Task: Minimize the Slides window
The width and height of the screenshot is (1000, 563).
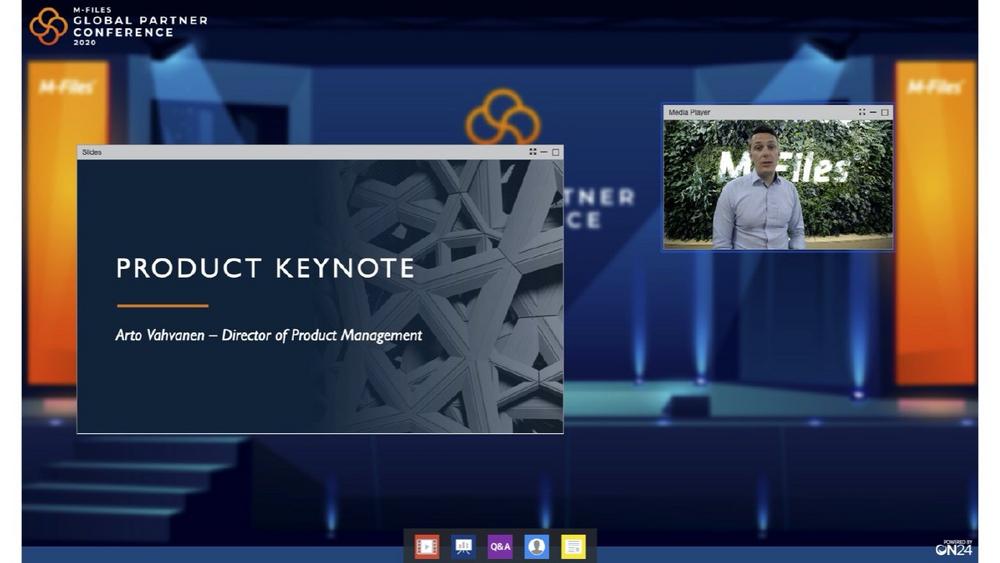Action: (x=544, y=152)
